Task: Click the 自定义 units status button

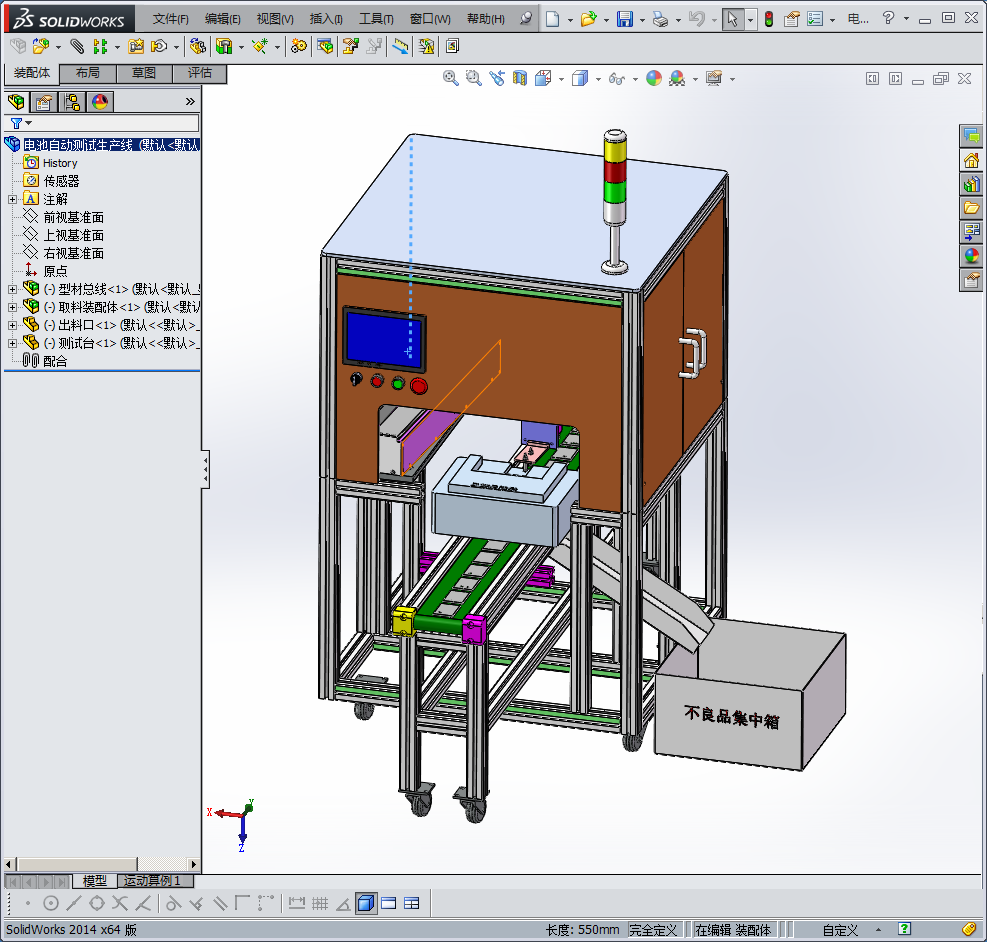Action: pos(840,930)
